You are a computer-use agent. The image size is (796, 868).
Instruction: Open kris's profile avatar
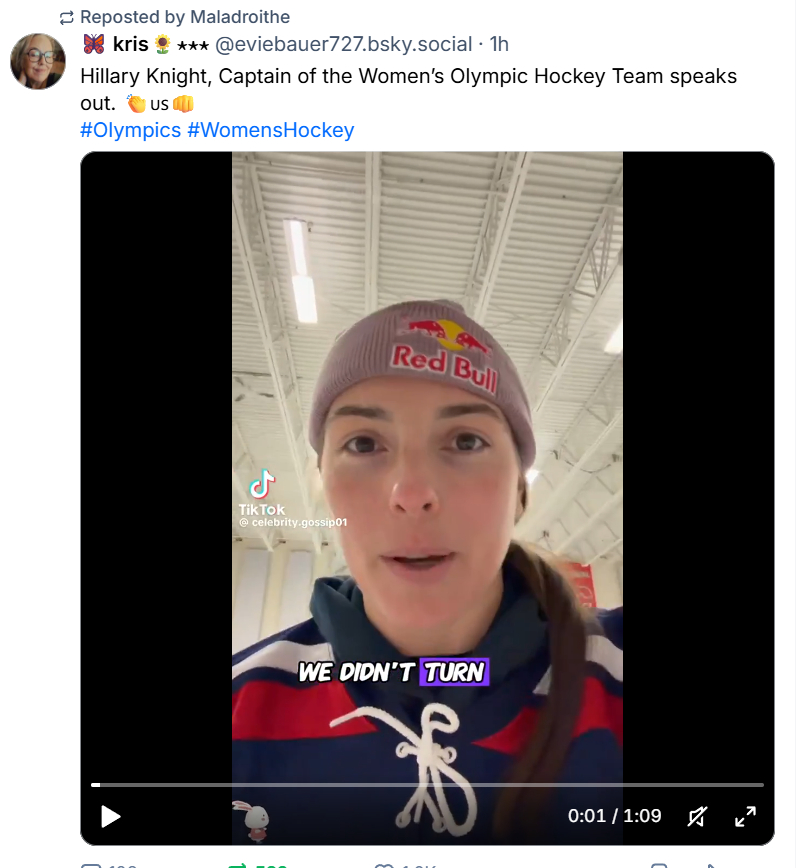pos(38,60)
